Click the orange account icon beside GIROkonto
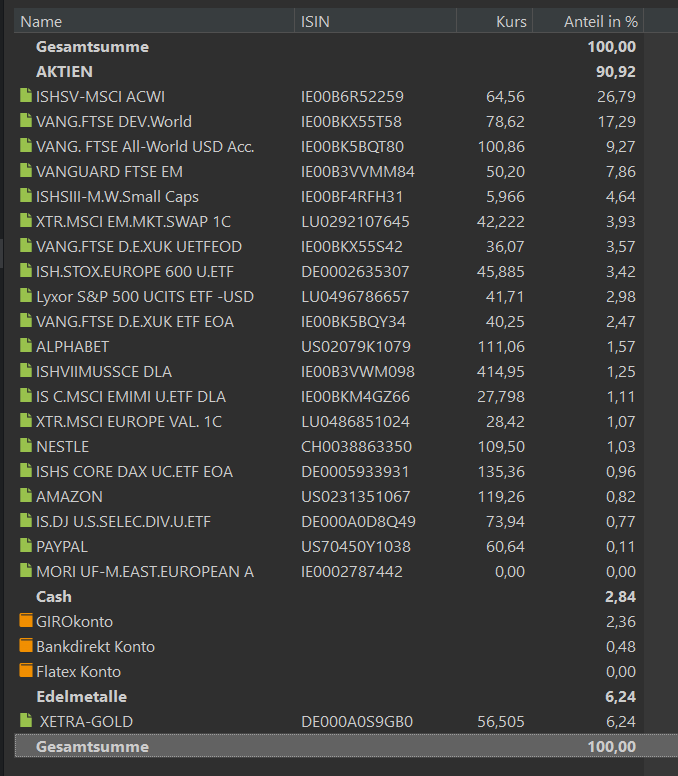Viewport: 678px width, 776px height. 26,621
